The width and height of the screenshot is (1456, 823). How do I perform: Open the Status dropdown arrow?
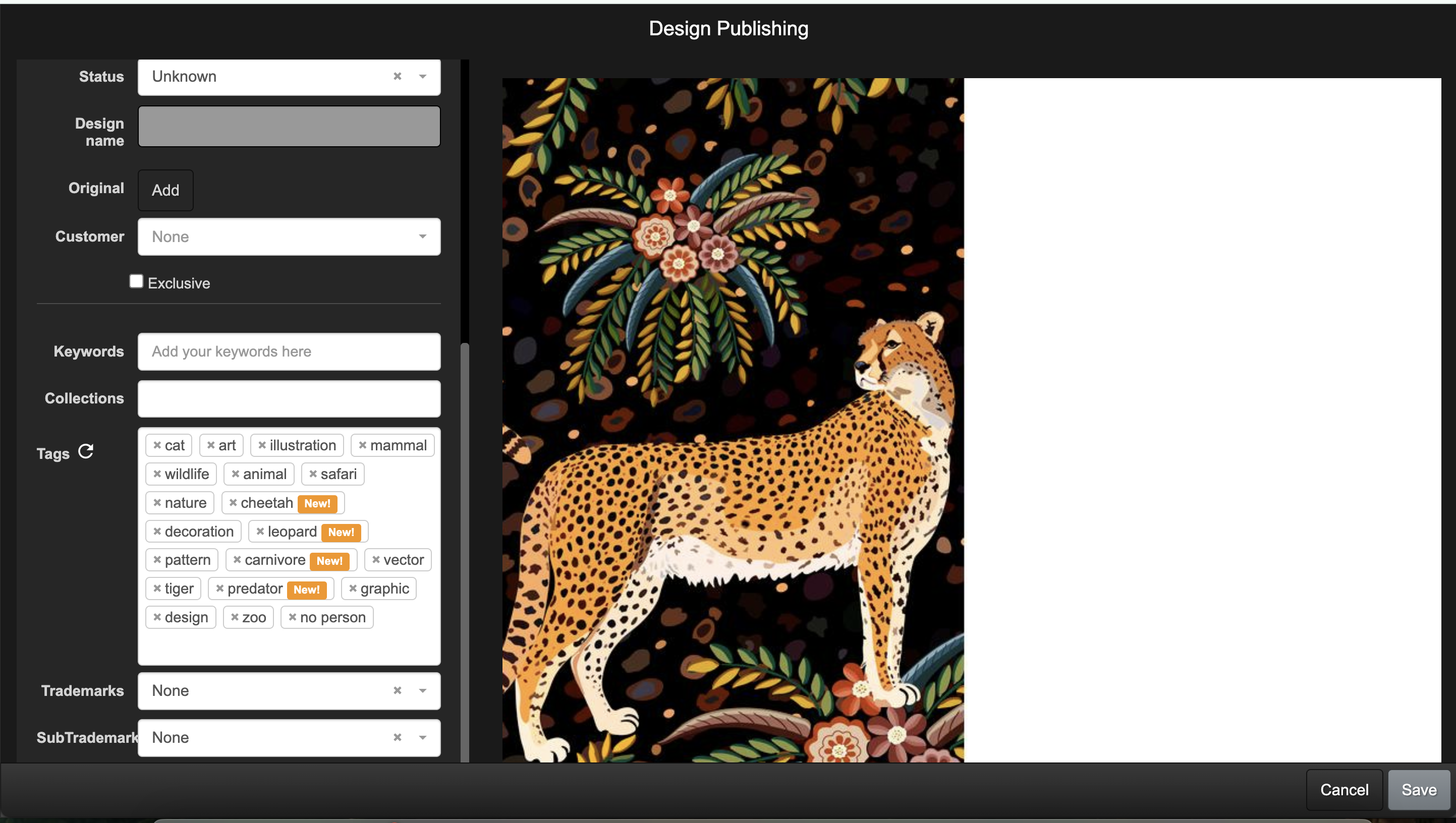(422, 76)
